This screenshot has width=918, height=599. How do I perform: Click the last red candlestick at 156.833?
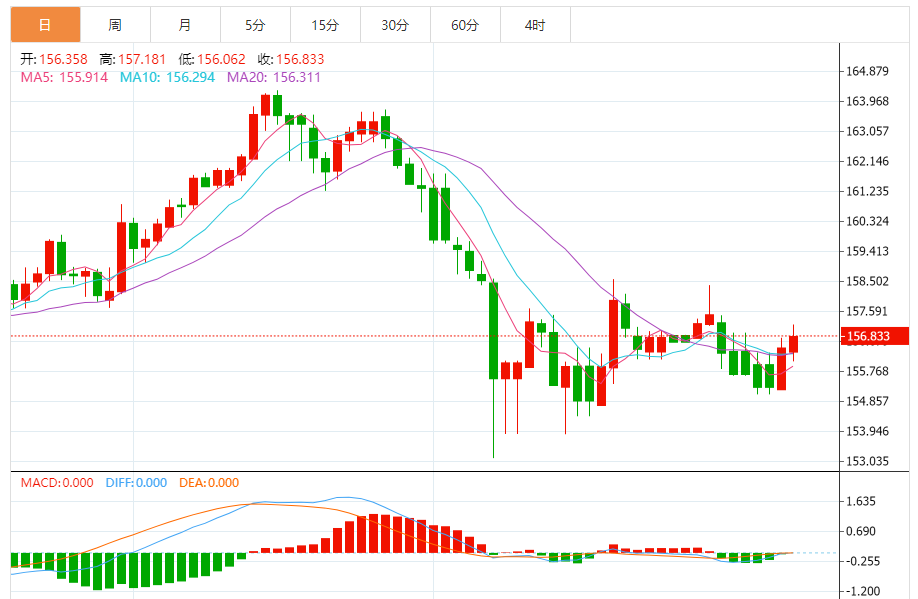coord(794,344)
